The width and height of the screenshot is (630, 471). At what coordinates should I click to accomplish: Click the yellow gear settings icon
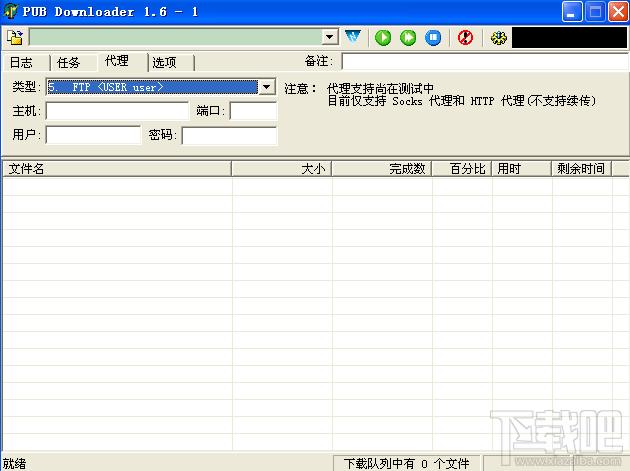coord(498,38)
